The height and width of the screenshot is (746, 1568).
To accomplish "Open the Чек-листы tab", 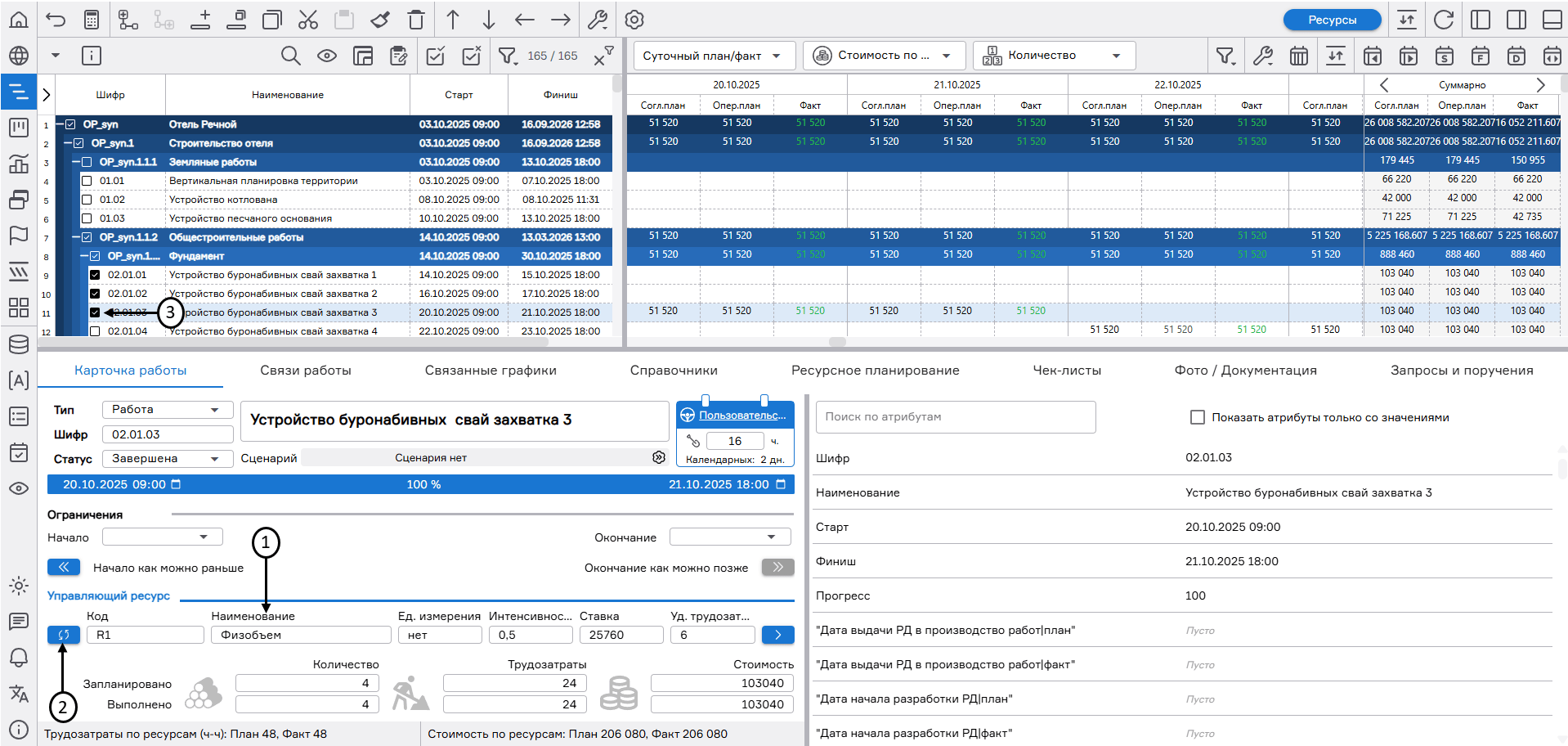I will coord(1067,371).
